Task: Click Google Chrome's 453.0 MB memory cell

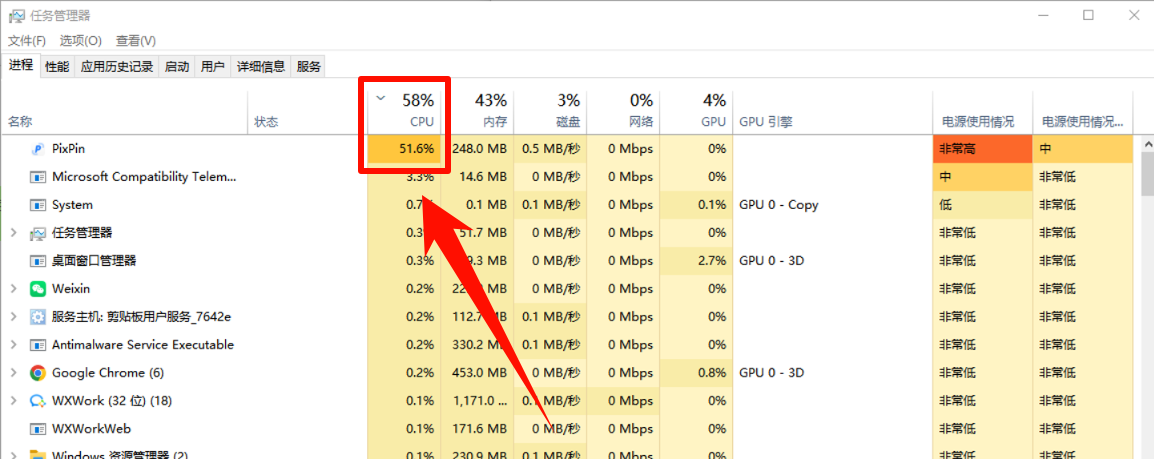Action: (477, 373)
